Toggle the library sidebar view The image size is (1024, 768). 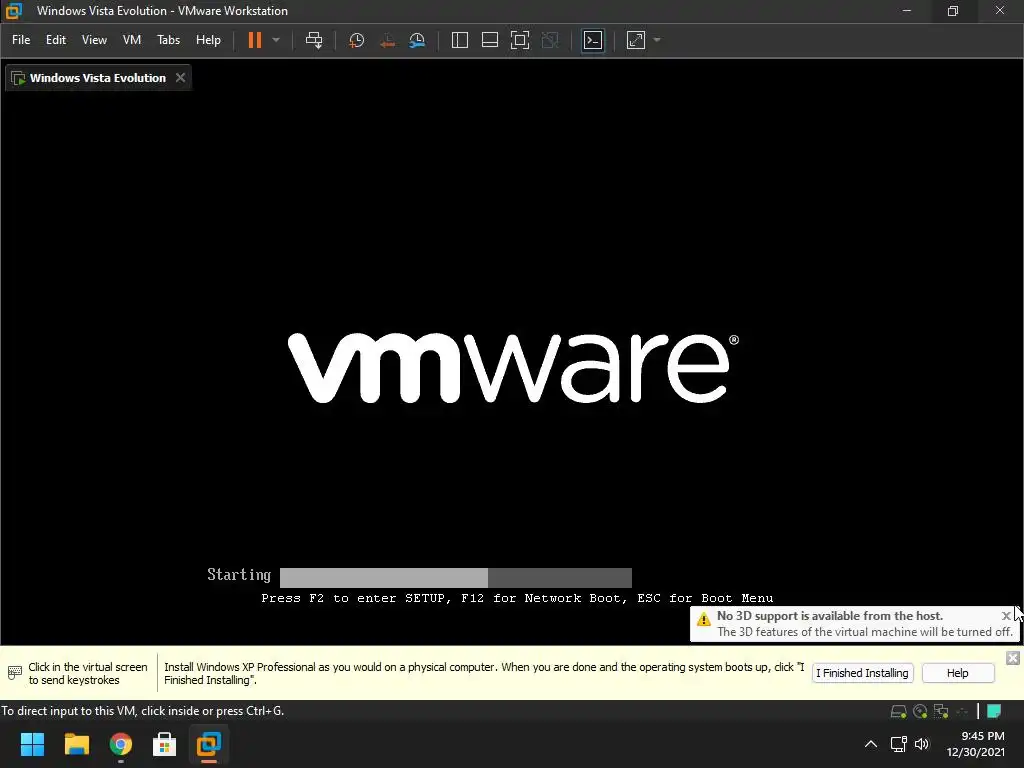[x=460, y=40]
